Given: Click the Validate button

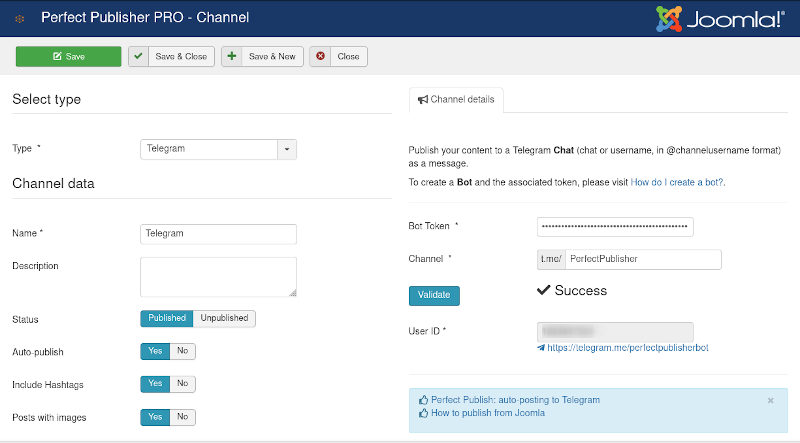Looking at the screenshot, I should (x=434, y=296).
